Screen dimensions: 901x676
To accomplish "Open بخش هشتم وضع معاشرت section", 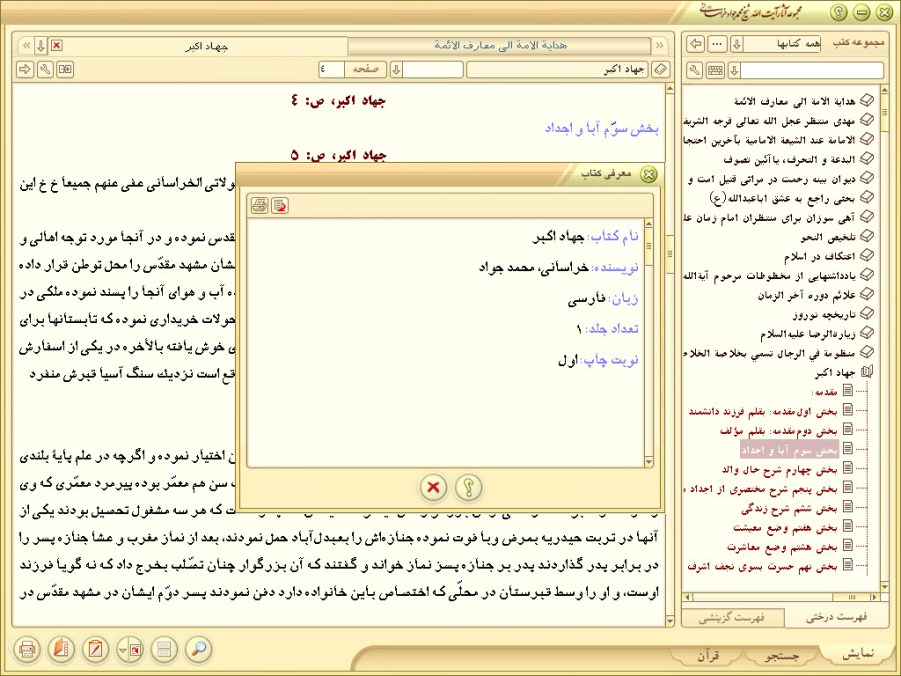I will coord(782,546).
